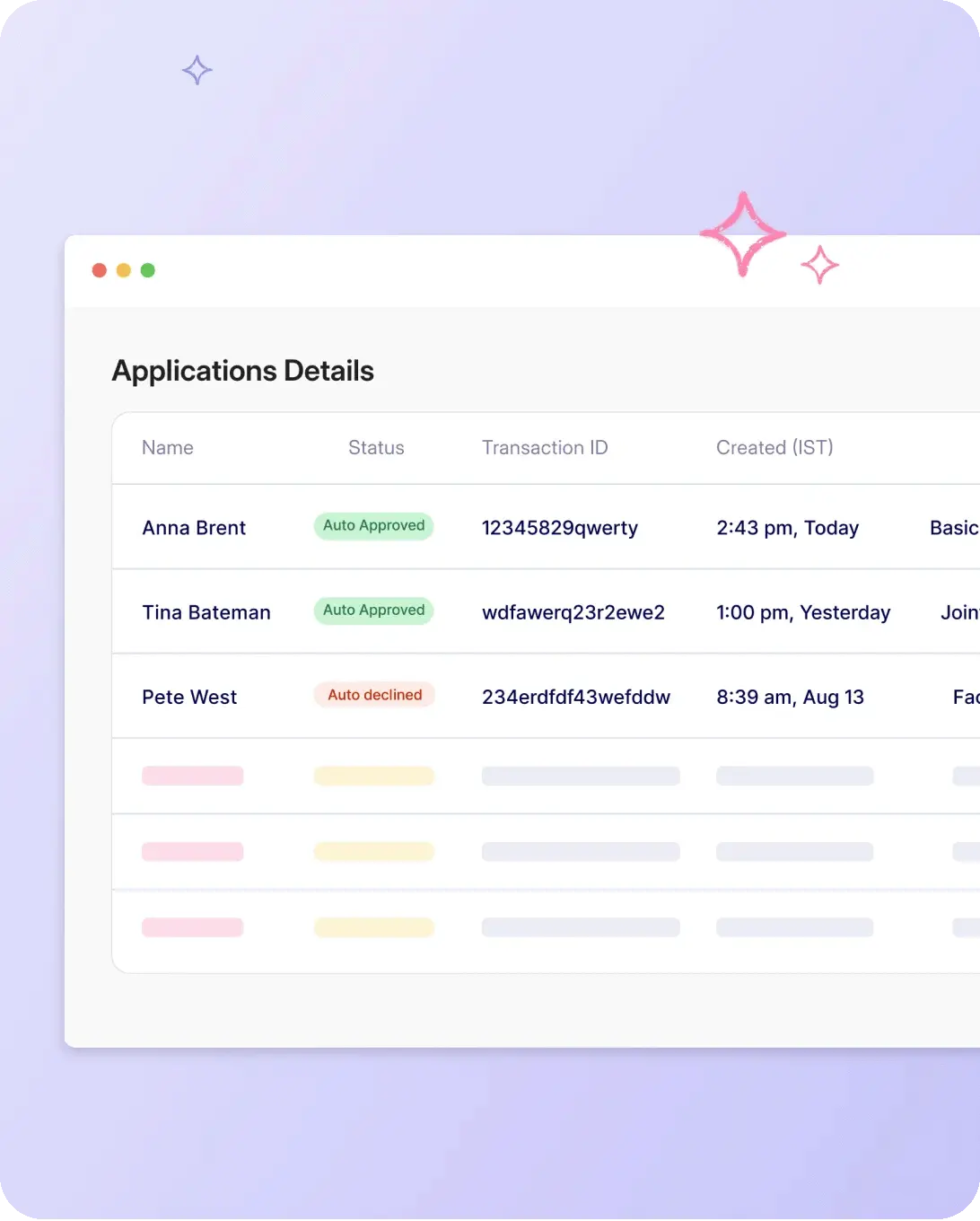Click transaction ID 12345829qwerty

pyautogui.click(x=559, y=528)
